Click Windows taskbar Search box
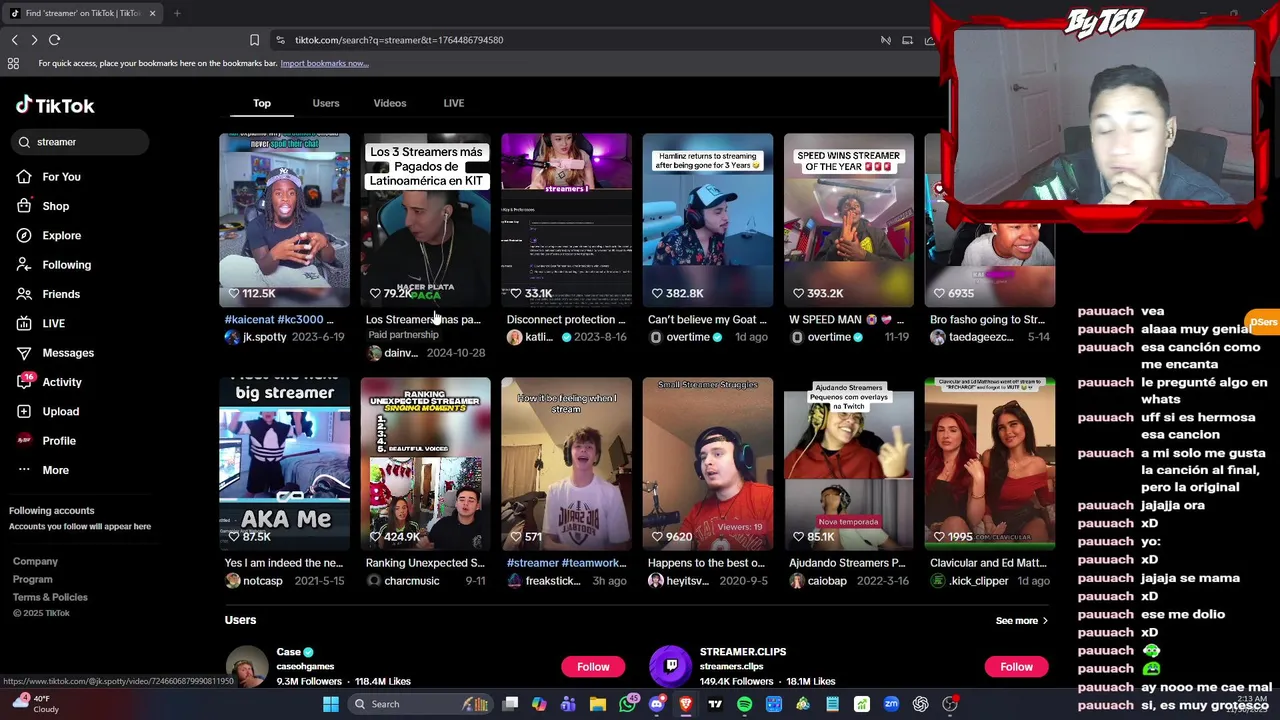This screenshot has width=1280, height=720. [x=420, y=704]
